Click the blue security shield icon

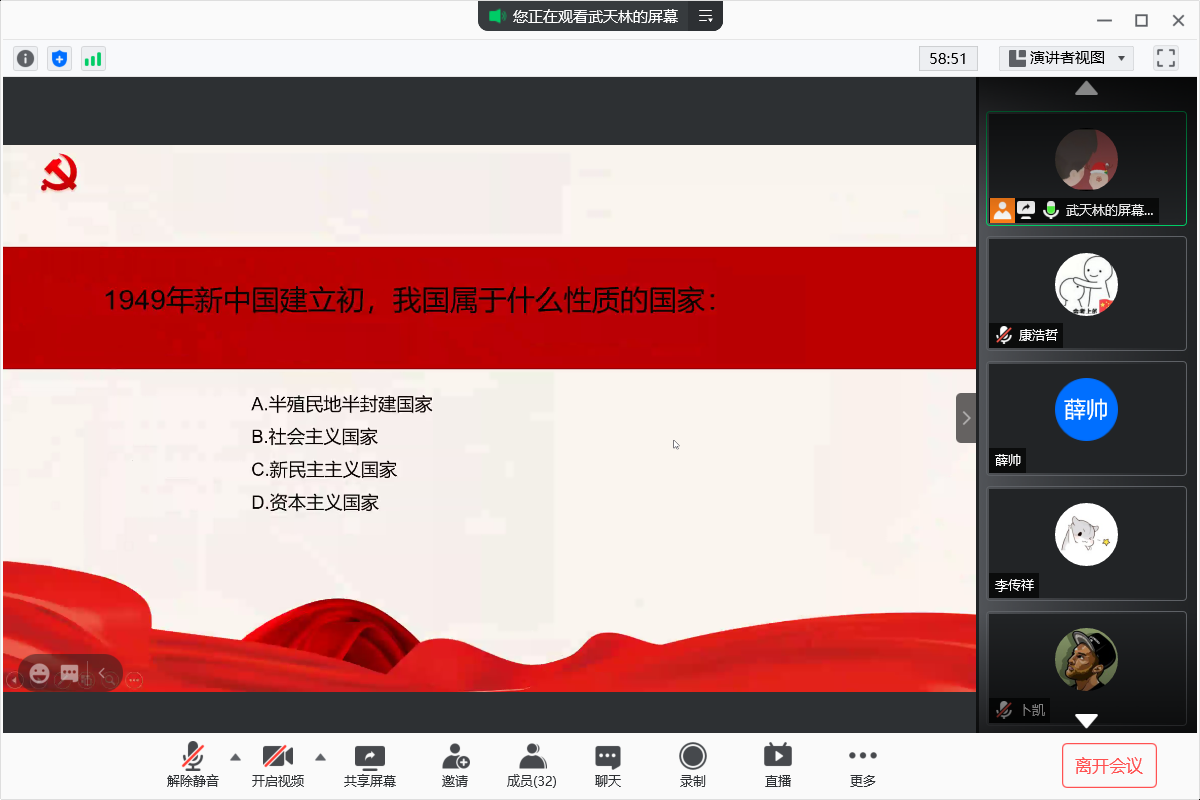(59, 59)
